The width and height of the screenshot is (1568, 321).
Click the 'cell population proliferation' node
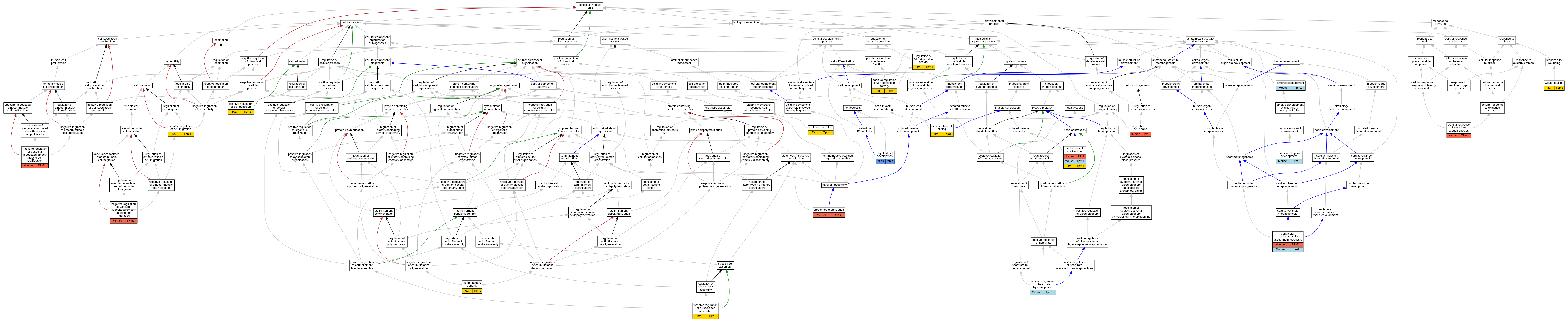107,40
